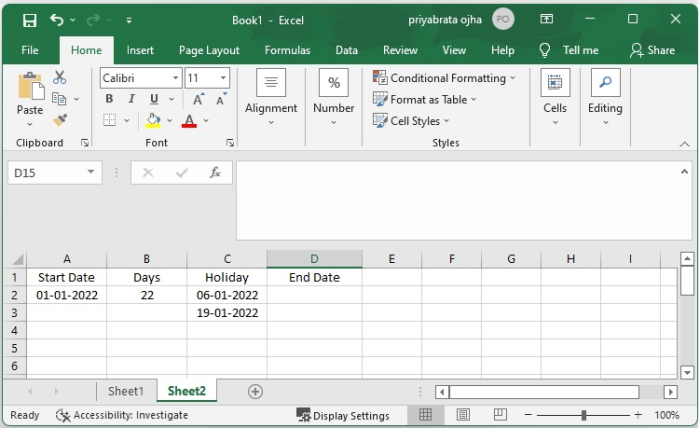Open the View ribbon tab

(454, 50)
